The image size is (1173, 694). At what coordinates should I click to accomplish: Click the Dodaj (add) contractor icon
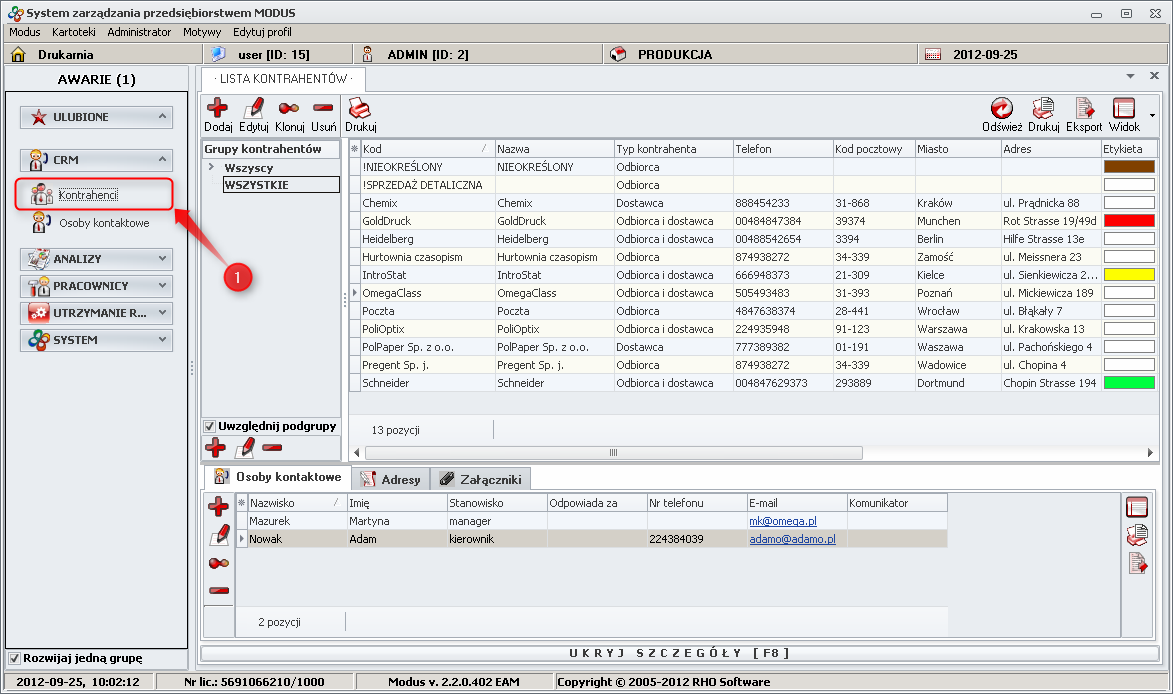point(217,108)
